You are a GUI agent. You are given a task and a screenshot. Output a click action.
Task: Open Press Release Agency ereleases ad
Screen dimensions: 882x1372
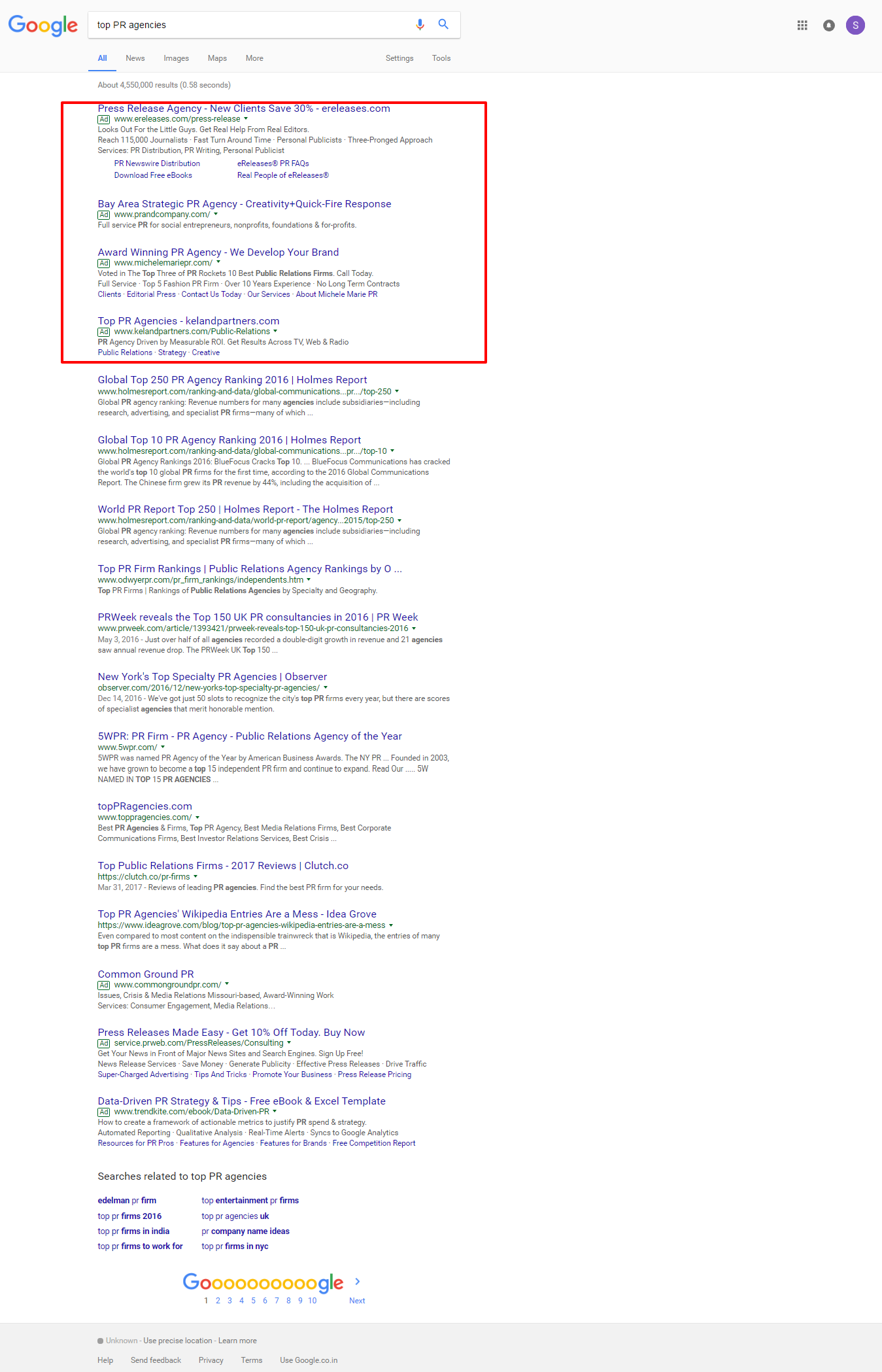(x=244, y=109)
